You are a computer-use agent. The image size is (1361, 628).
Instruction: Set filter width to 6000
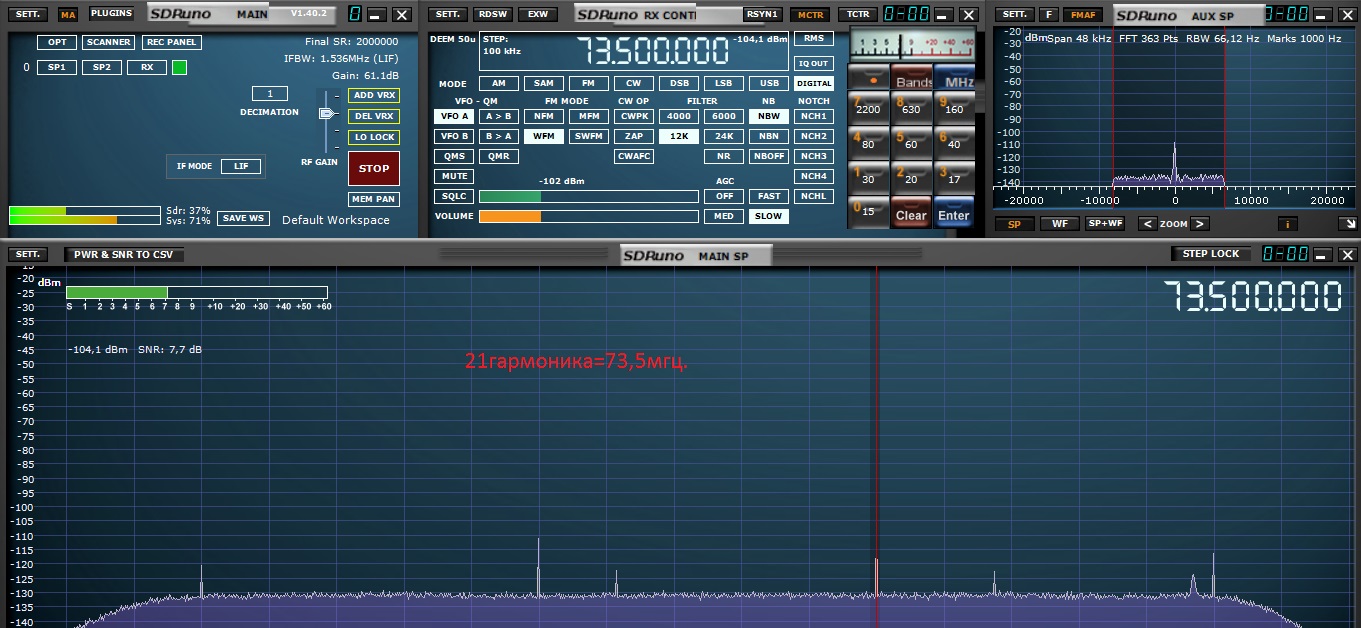(x=723, y=116)
